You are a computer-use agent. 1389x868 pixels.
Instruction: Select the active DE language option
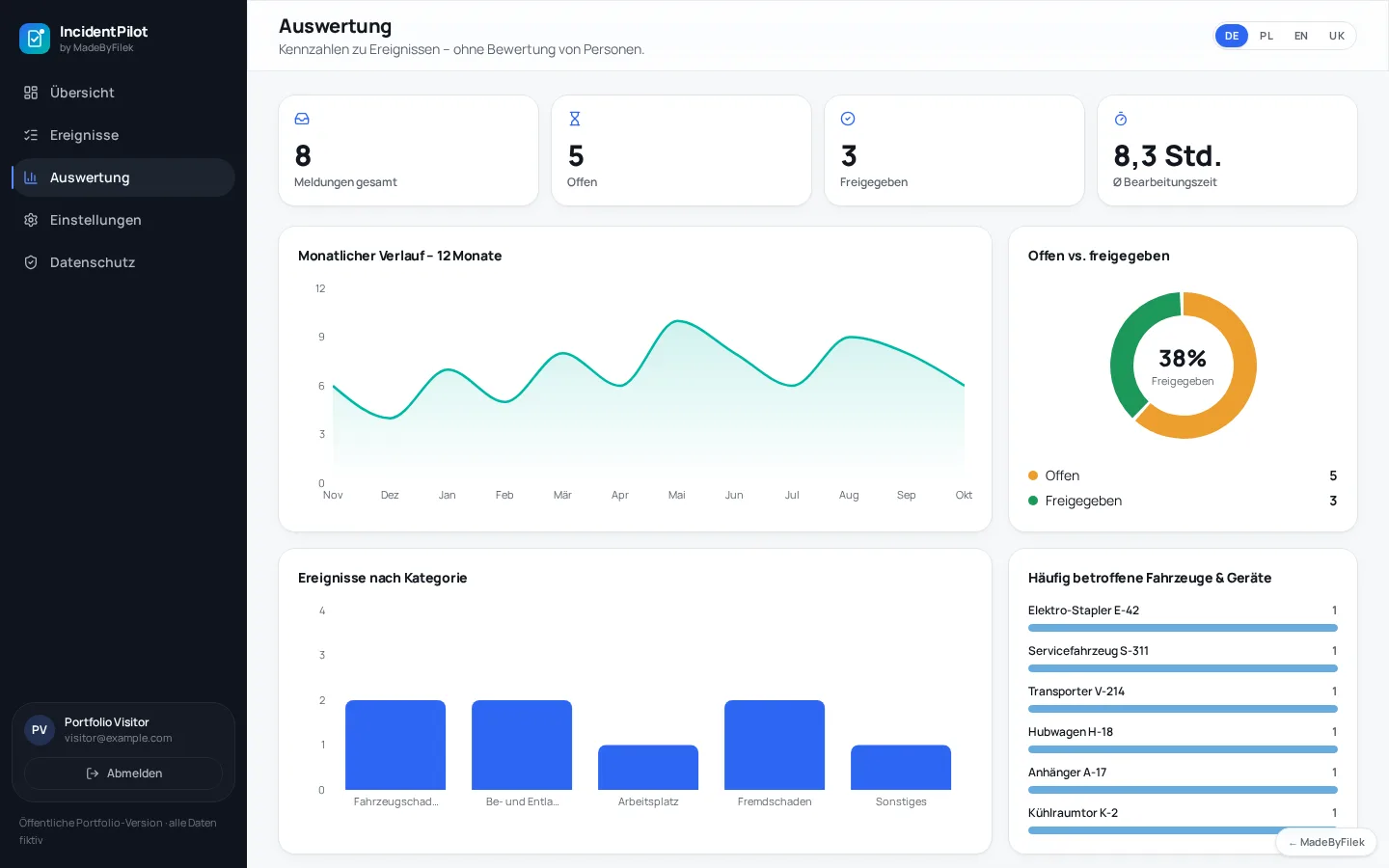tap(1232, 36)
